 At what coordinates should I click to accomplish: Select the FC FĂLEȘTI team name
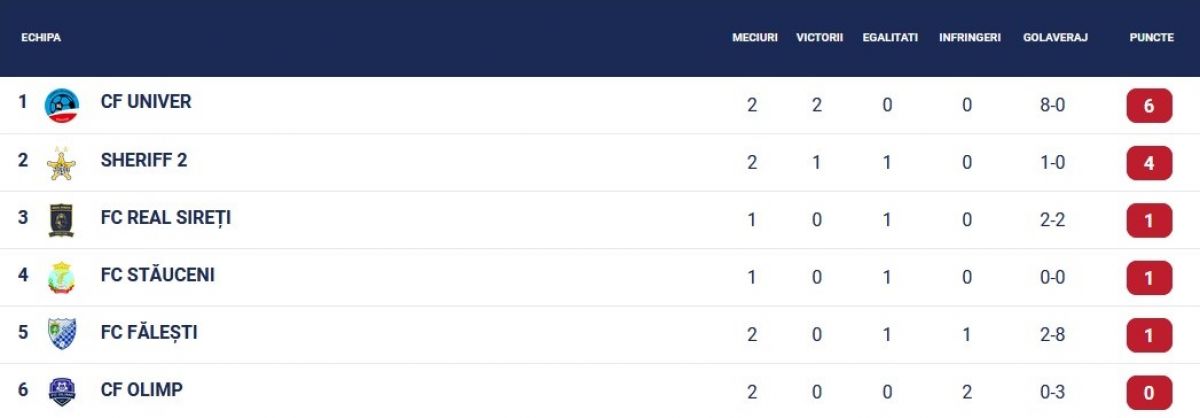(x=149, y=332)
